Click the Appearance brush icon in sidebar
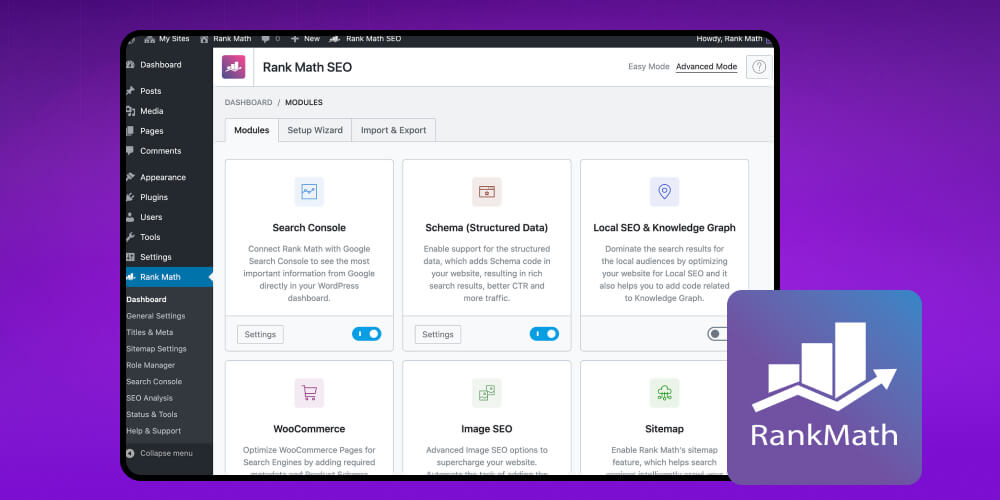This screenshot has height=500, width=1000. (x=130, y=177)
